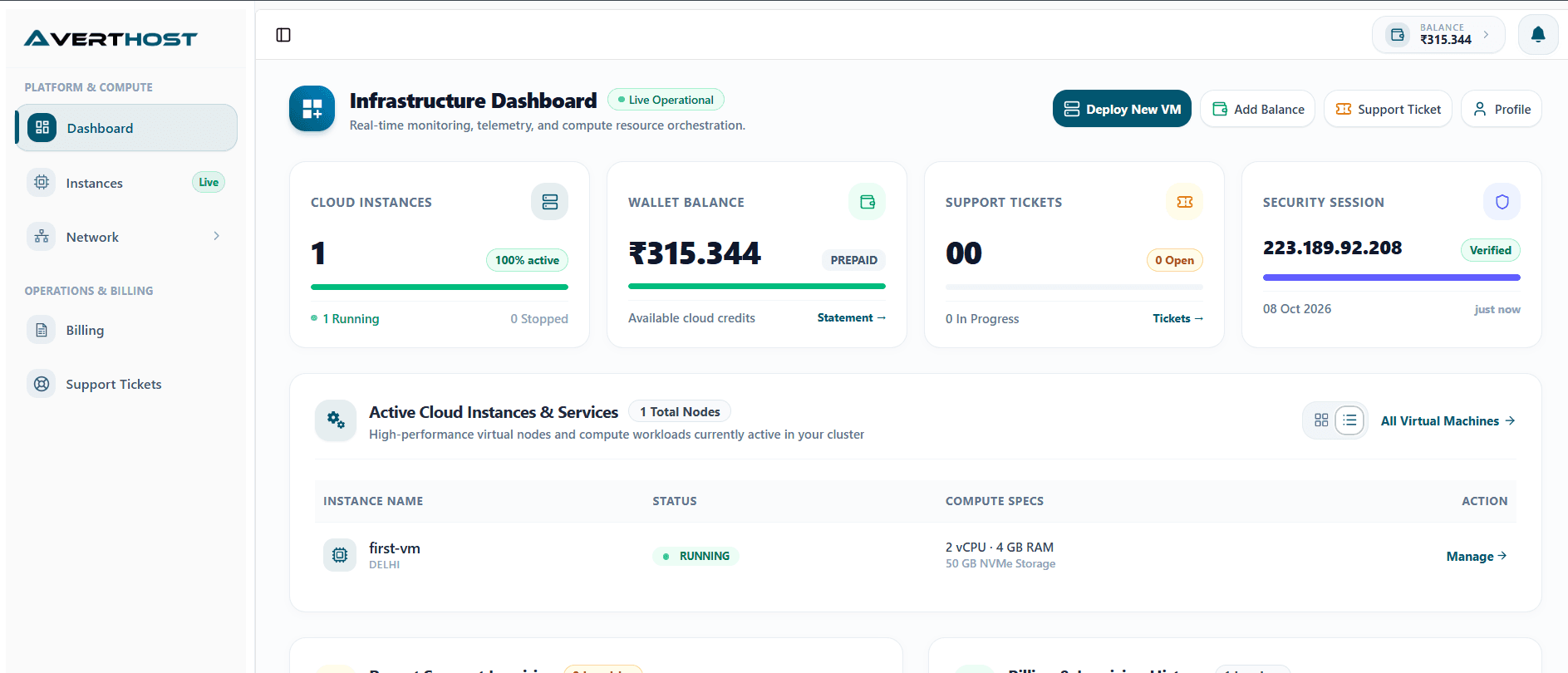The image size is (1568, 673).
Task: Open the All Virtual Machines link
Action: 1448,421
